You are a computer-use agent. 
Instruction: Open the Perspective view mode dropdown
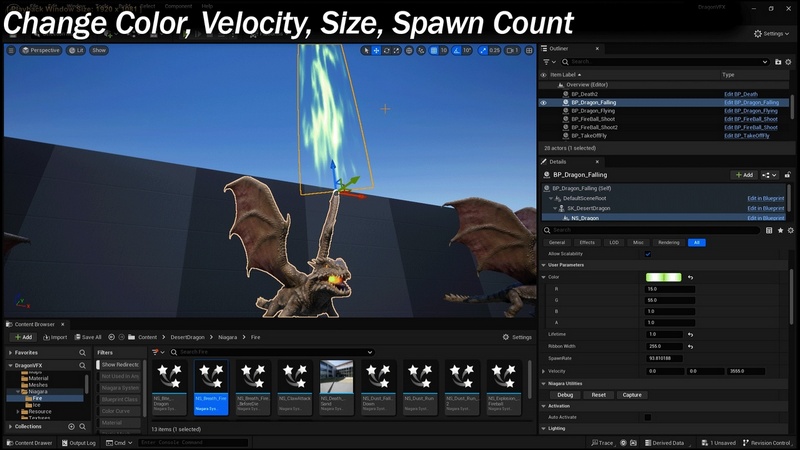41,50
